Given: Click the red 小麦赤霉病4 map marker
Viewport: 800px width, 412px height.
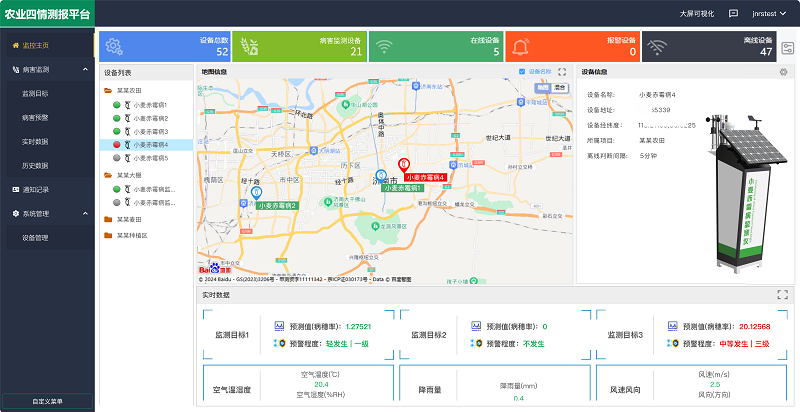Looking at the screenshot, I should (404, 164).
